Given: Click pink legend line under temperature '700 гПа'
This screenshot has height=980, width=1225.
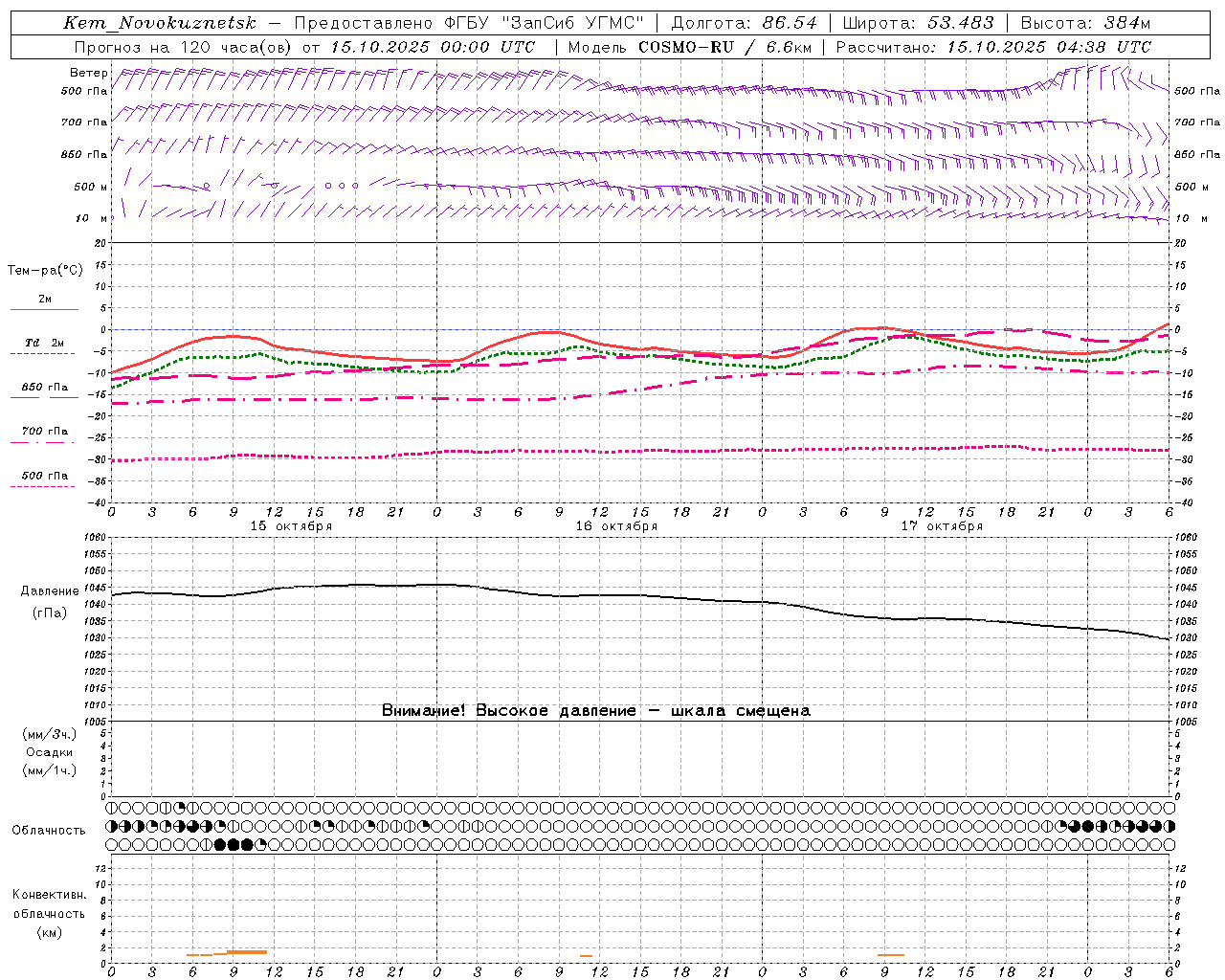Looking at the screenshot, I should tap(43, 442).
